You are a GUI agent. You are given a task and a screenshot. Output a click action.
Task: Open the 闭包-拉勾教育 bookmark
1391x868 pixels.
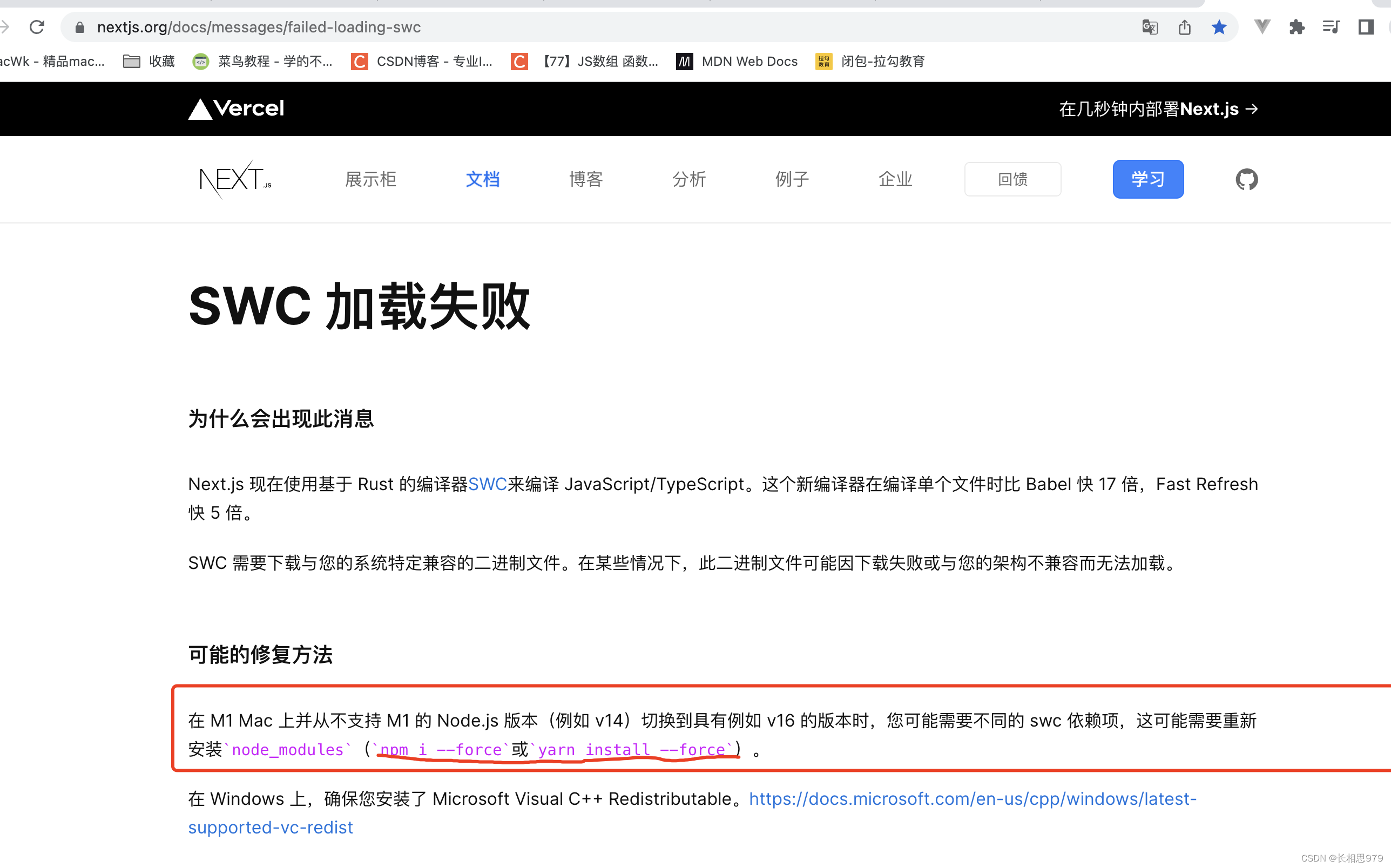(870, 61)
